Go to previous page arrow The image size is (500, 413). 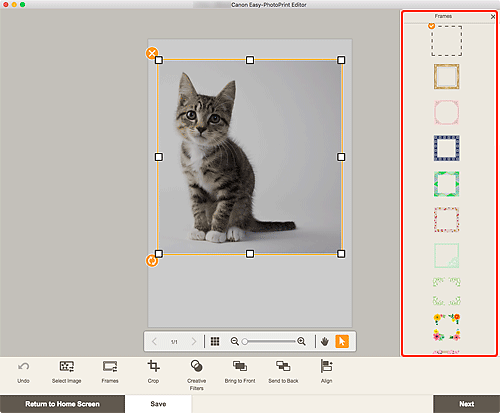(154, 341)
